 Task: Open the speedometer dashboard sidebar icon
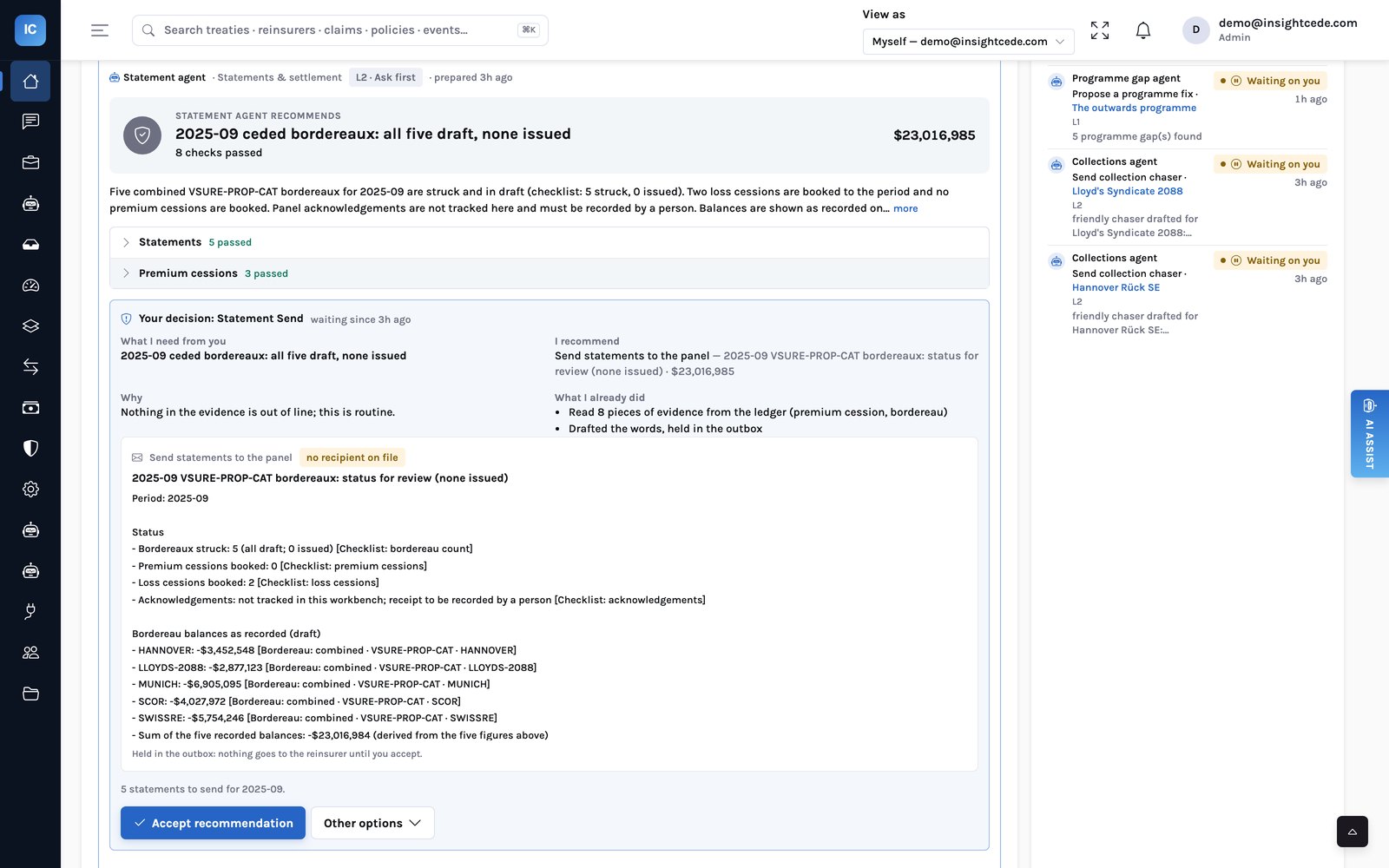(x=30, y=285)
